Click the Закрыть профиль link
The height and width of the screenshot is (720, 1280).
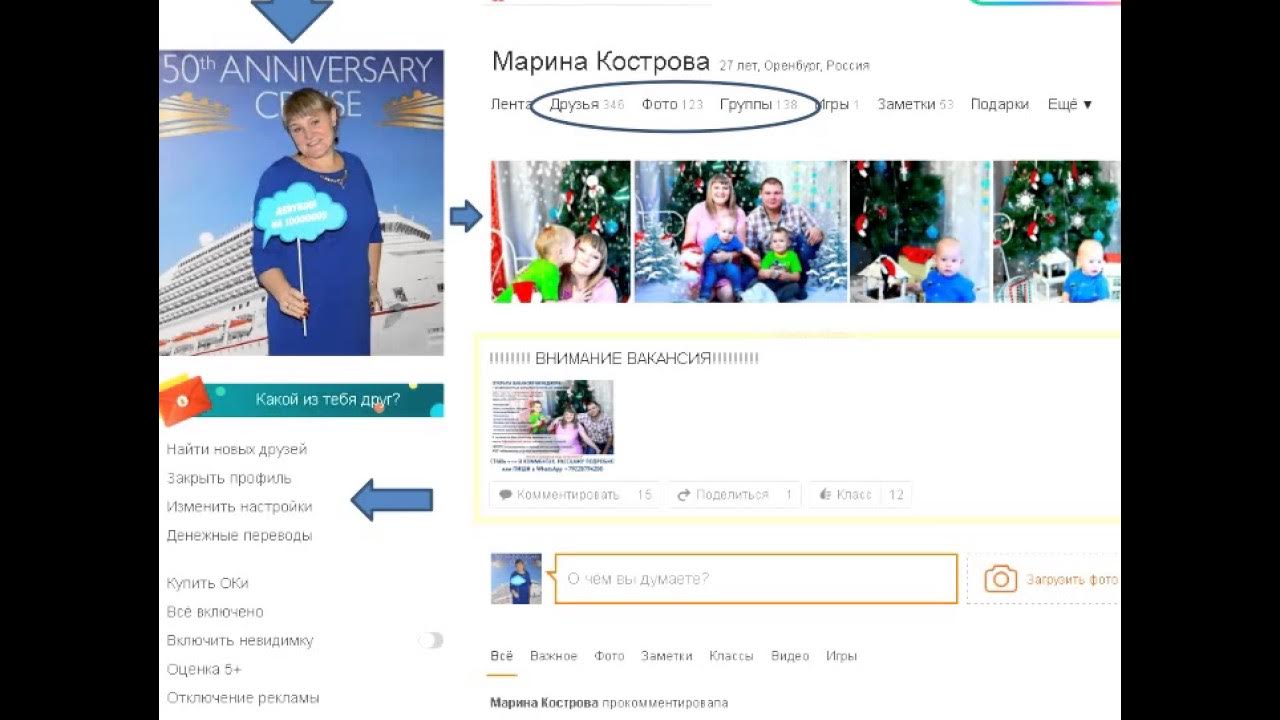pos(229,478)
